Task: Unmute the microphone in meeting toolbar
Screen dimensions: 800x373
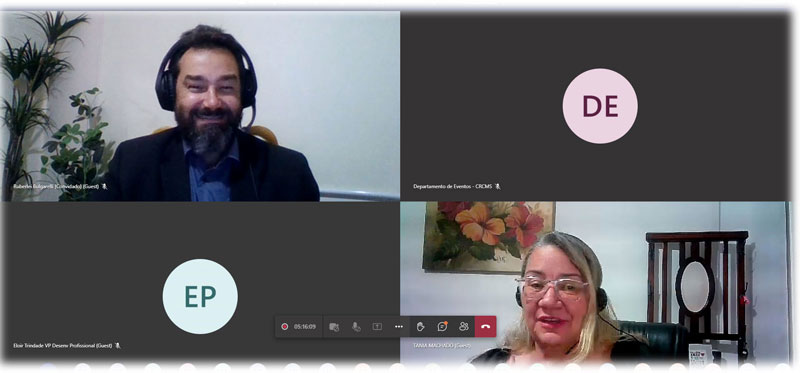Action: (356, 327)
